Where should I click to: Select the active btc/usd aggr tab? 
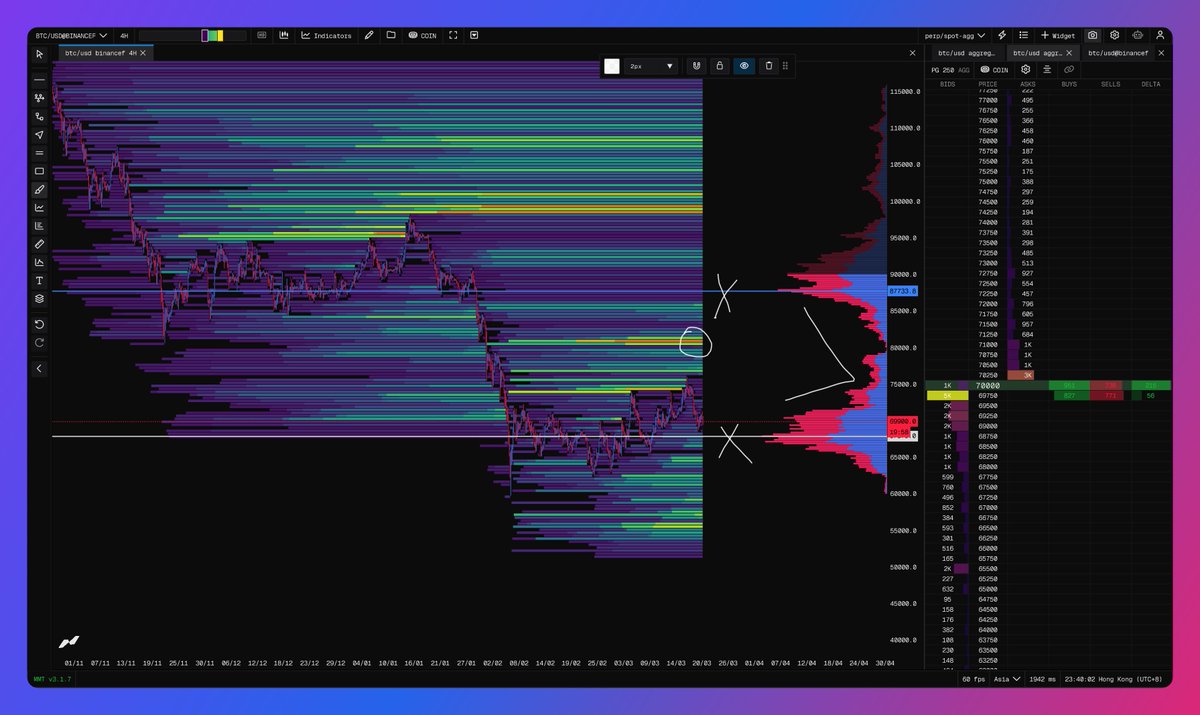(x=1042, y=52)
